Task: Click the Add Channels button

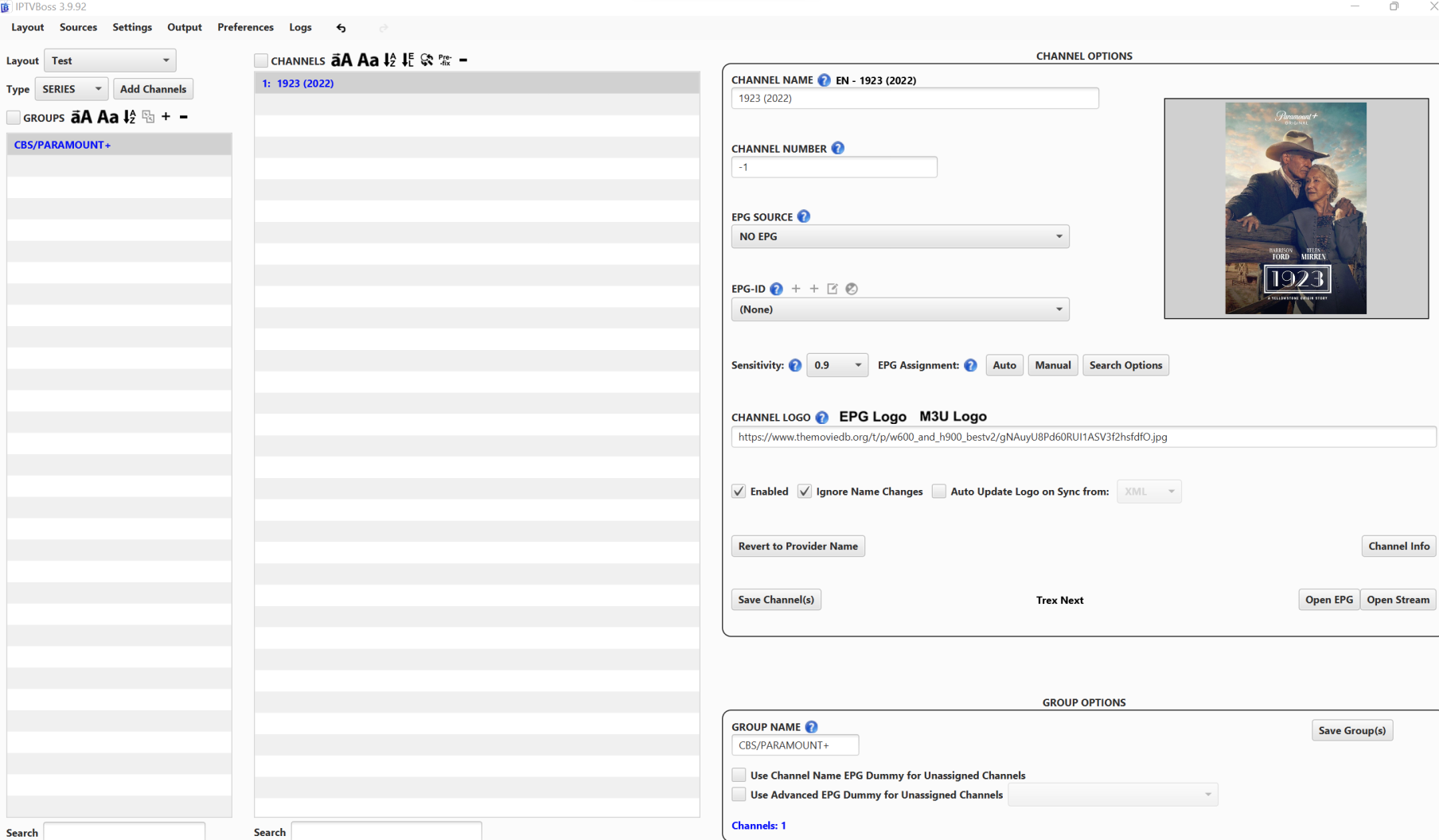Action: tap(153, 89)
